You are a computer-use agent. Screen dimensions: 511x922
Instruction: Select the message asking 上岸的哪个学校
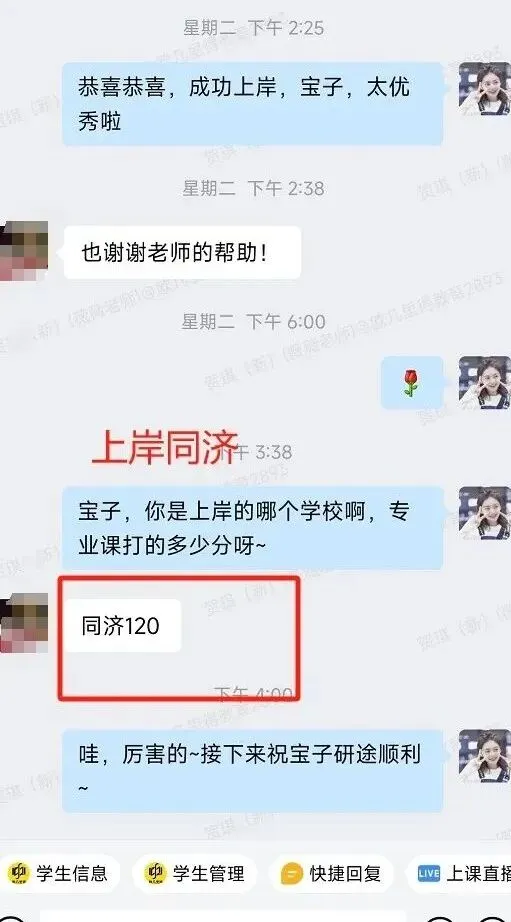[x=252, y=528]
